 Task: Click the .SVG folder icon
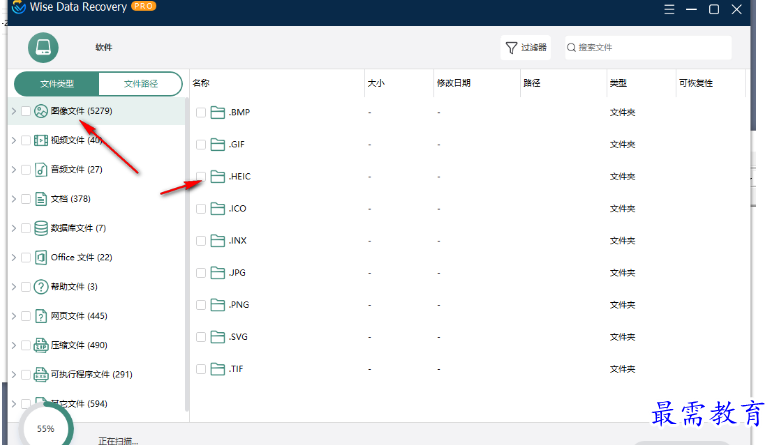point(217,337)
